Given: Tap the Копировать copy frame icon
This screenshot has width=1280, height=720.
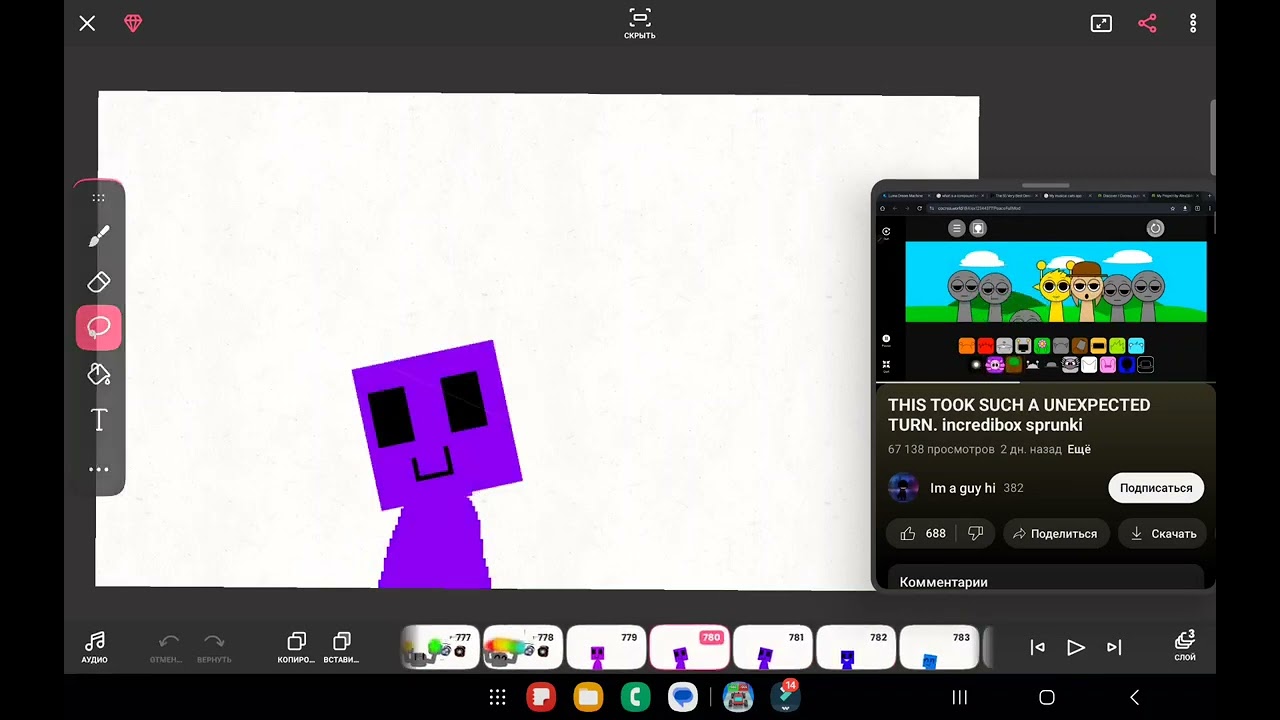Looking at the screenshot, I should point(296,647).
